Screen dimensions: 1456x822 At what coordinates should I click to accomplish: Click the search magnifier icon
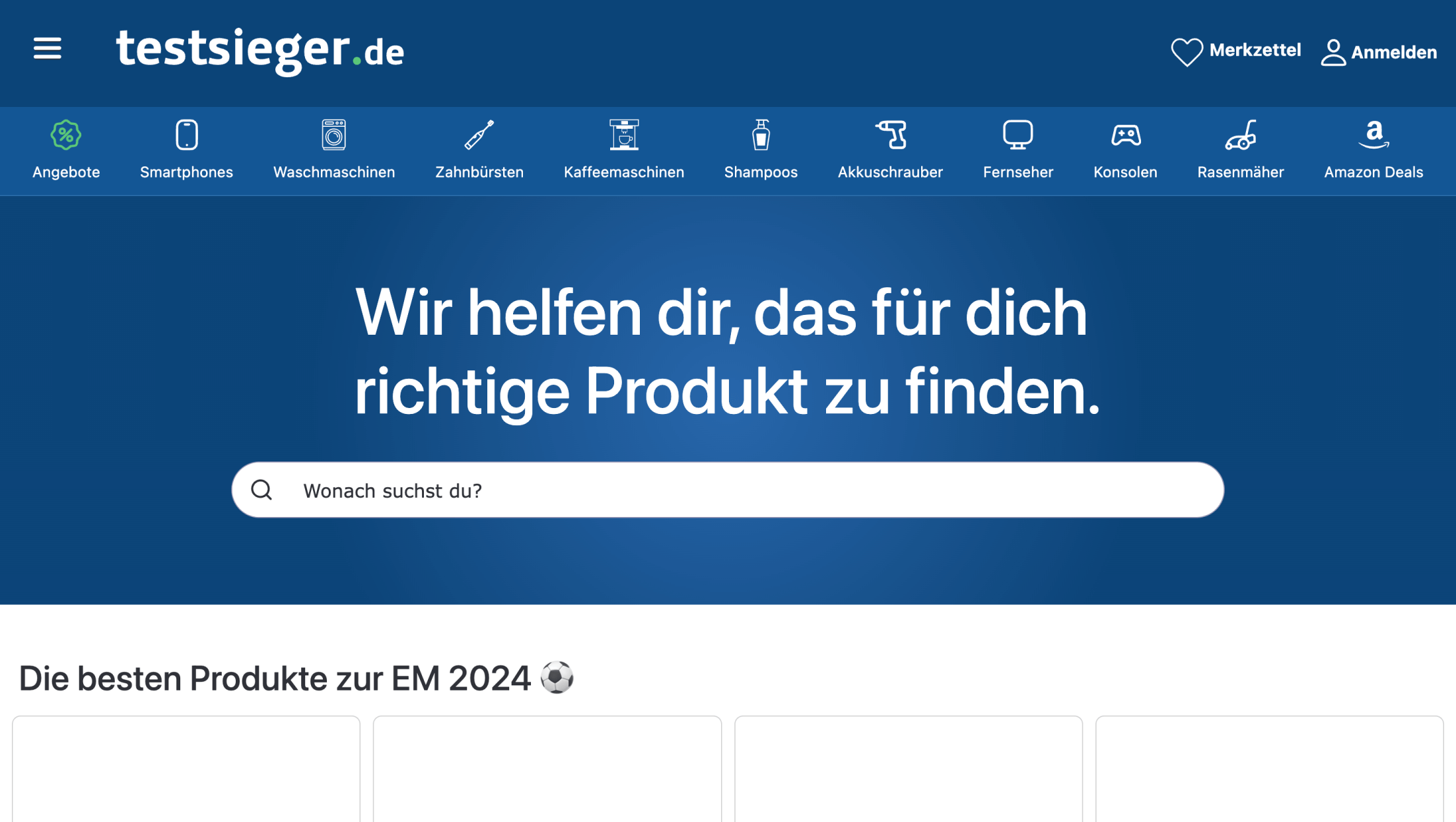click(x=261, y=489)
